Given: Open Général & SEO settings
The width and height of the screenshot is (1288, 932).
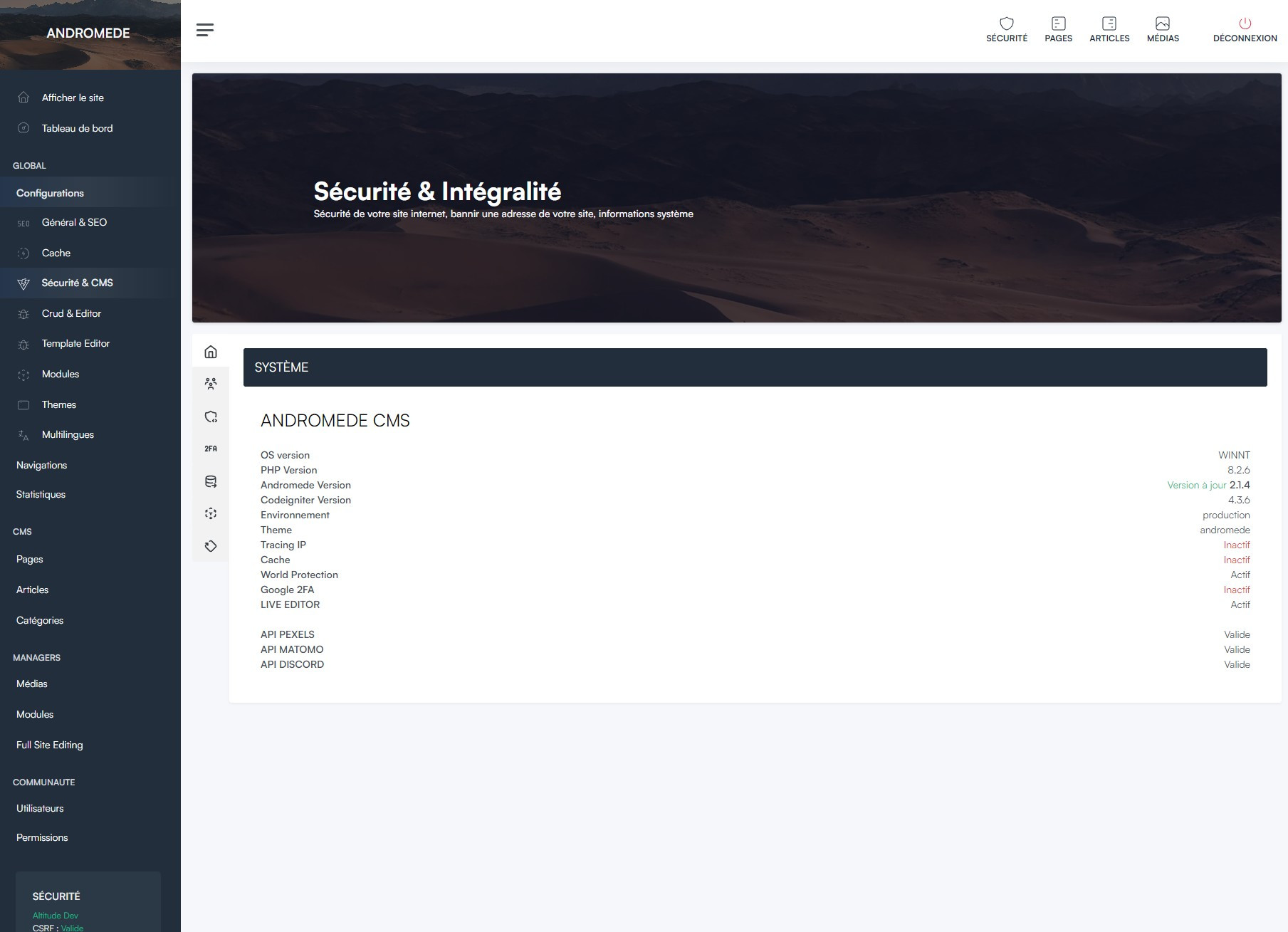Looking at the screenshot, I should click(74, 222).
